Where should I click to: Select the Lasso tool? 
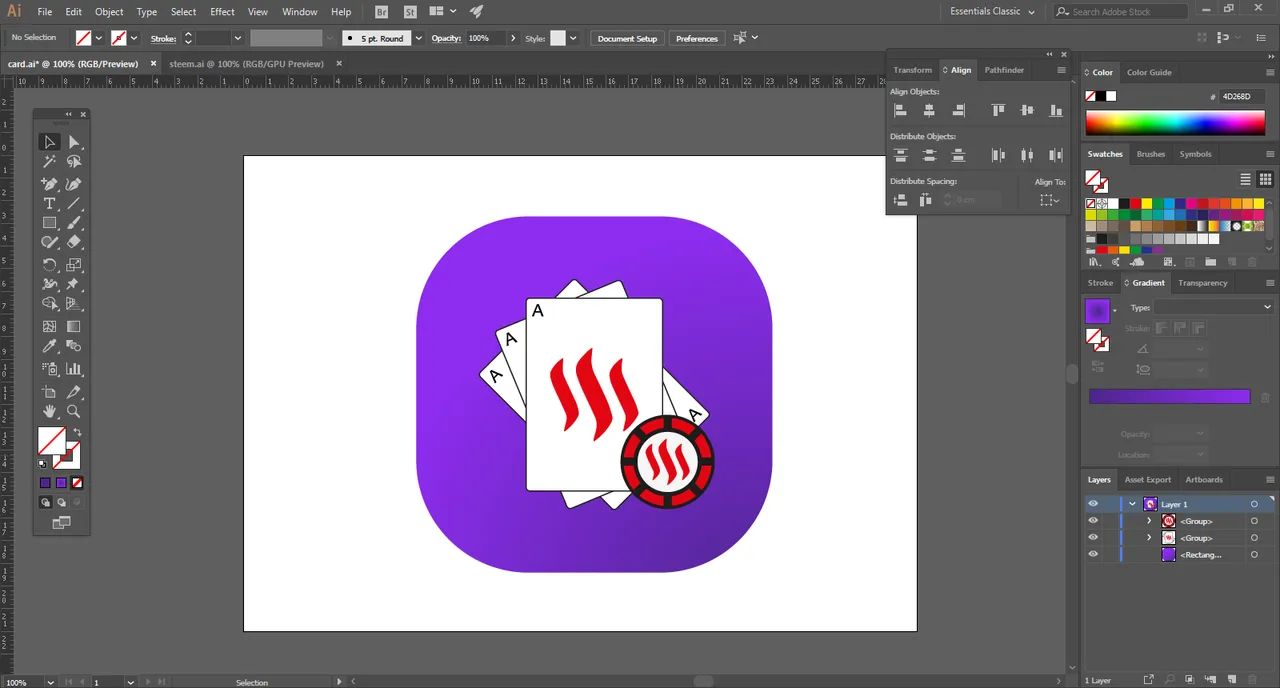coord(74,161)
